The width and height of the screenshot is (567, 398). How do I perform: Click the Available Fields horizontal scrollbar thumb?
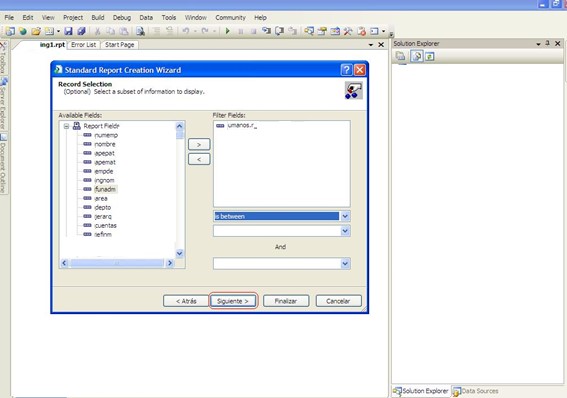tap(117, 263)
